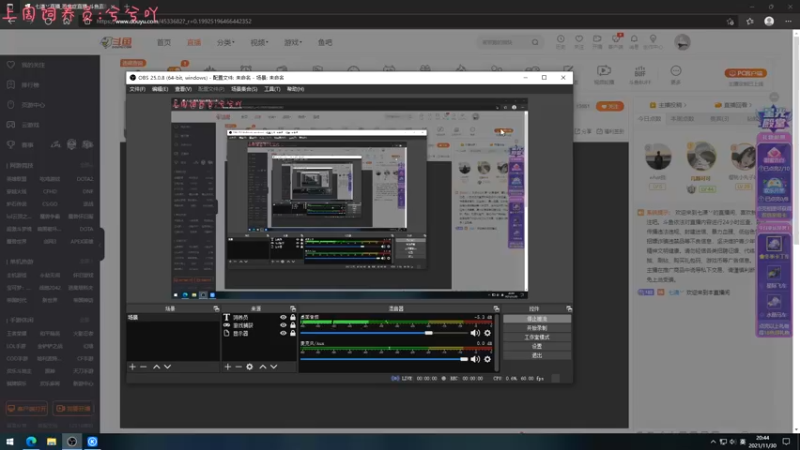Image resolution: width=800 pixels, height=450 pixels.
Task: Open Douyu client download (客户端) icon
Action: click(616, 39)
